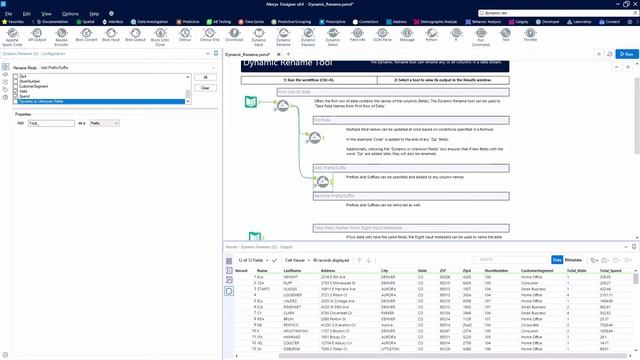Collapse the Configuration panel dropdown arrow
Viewport: 640px width, 360px height.
(208, 53)
